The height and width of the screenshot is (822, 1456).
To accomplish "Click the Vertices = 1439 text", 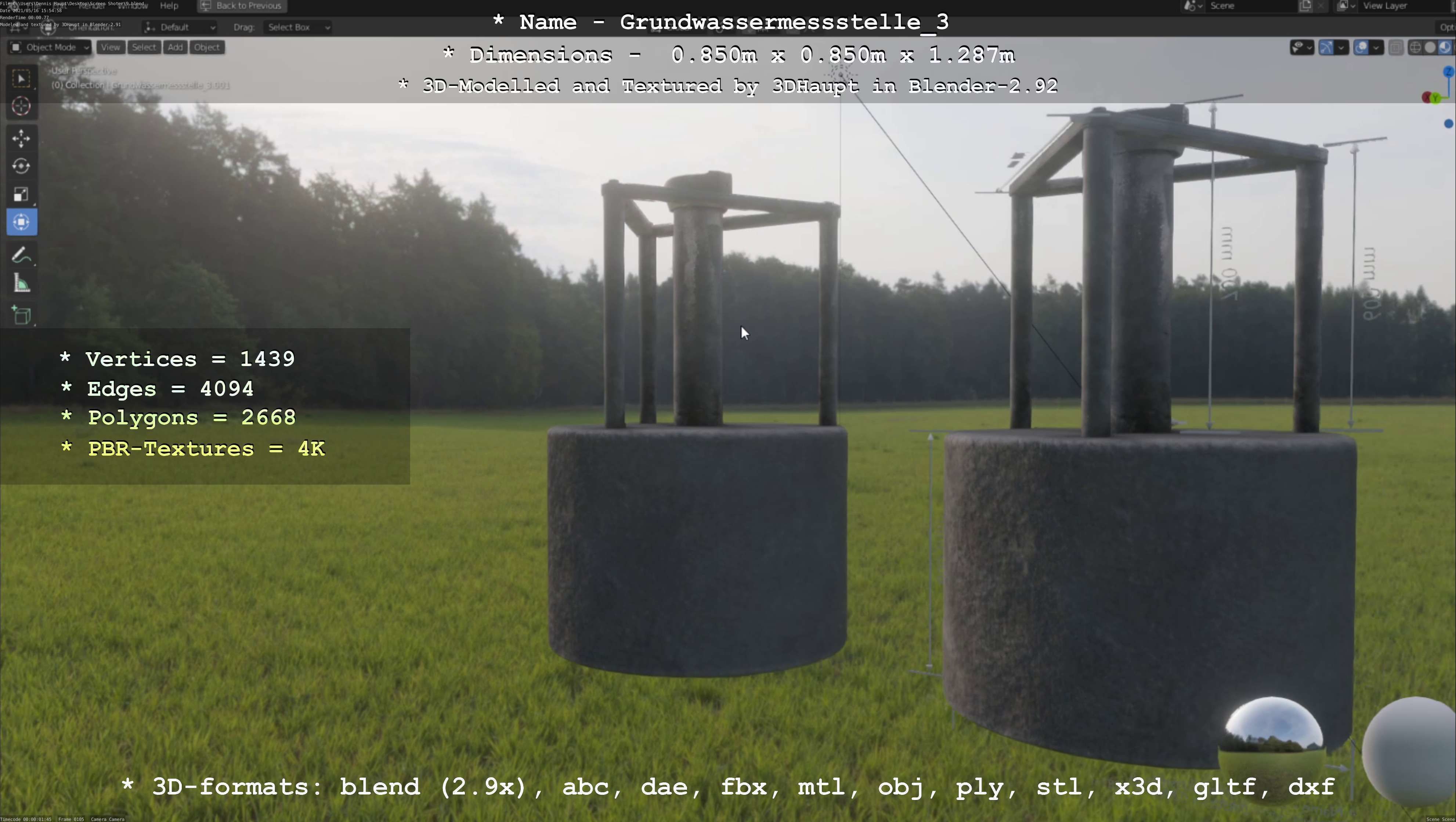I will [177, 359].
